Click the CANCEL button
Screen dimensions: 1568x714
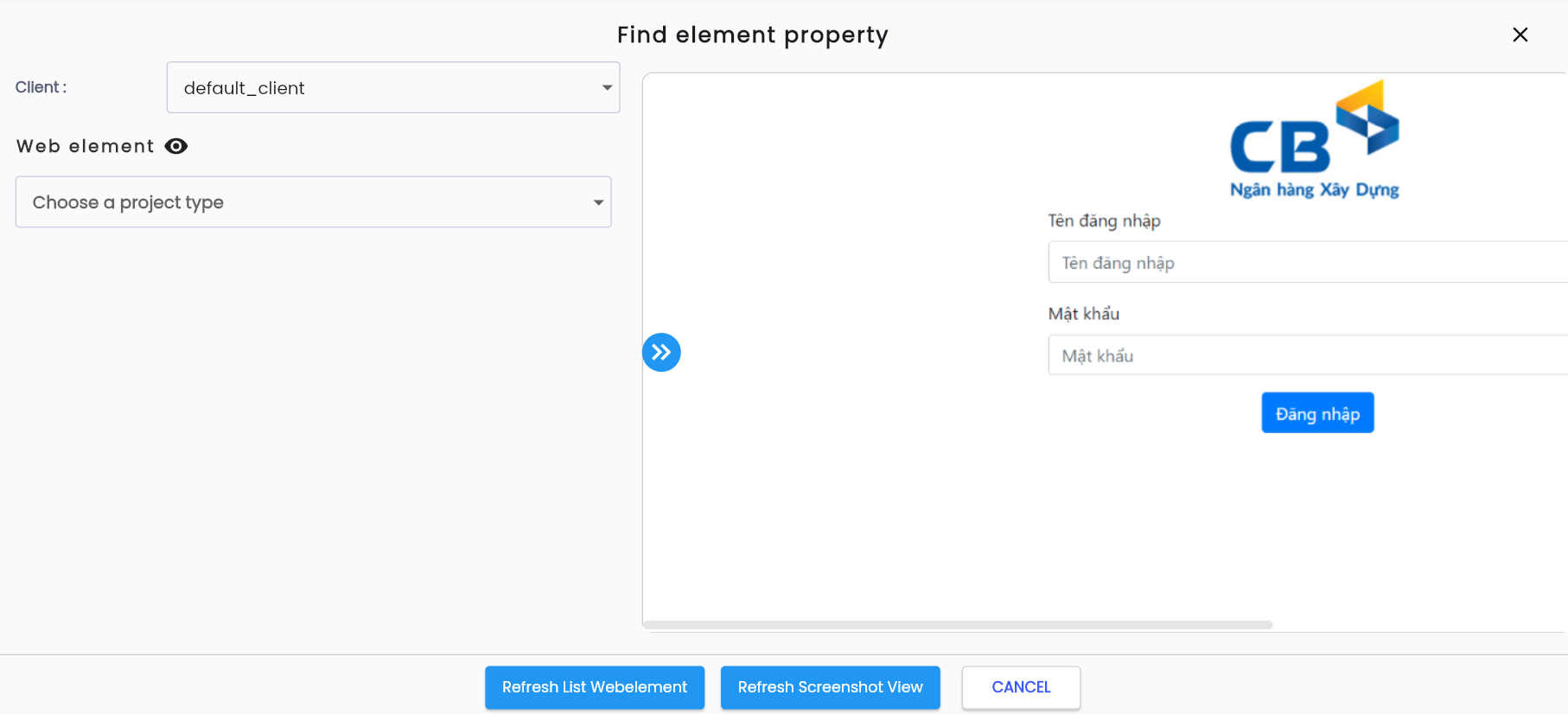pos(1021,687)
